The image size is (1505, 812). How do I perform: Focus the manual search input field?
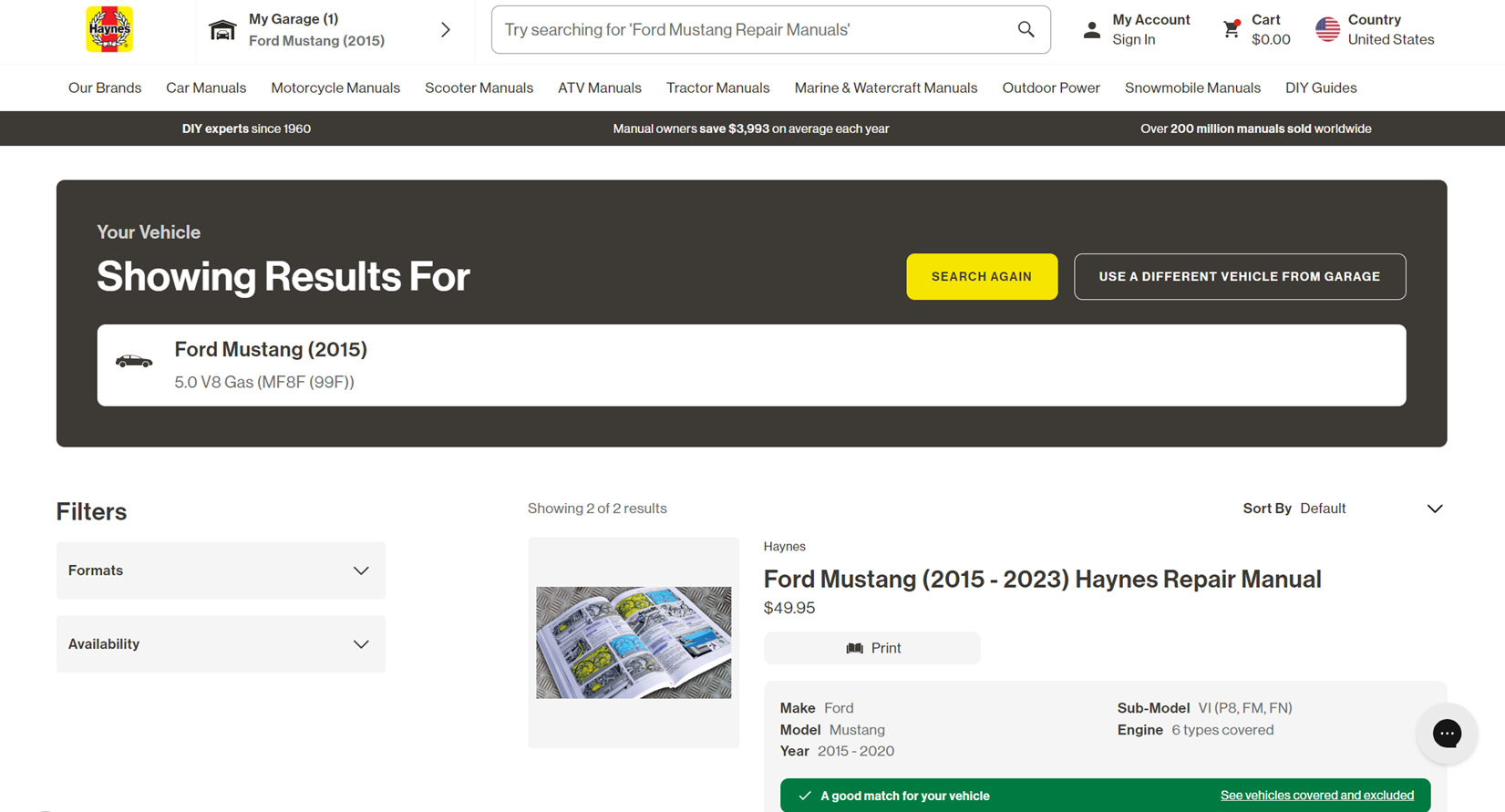770,29
